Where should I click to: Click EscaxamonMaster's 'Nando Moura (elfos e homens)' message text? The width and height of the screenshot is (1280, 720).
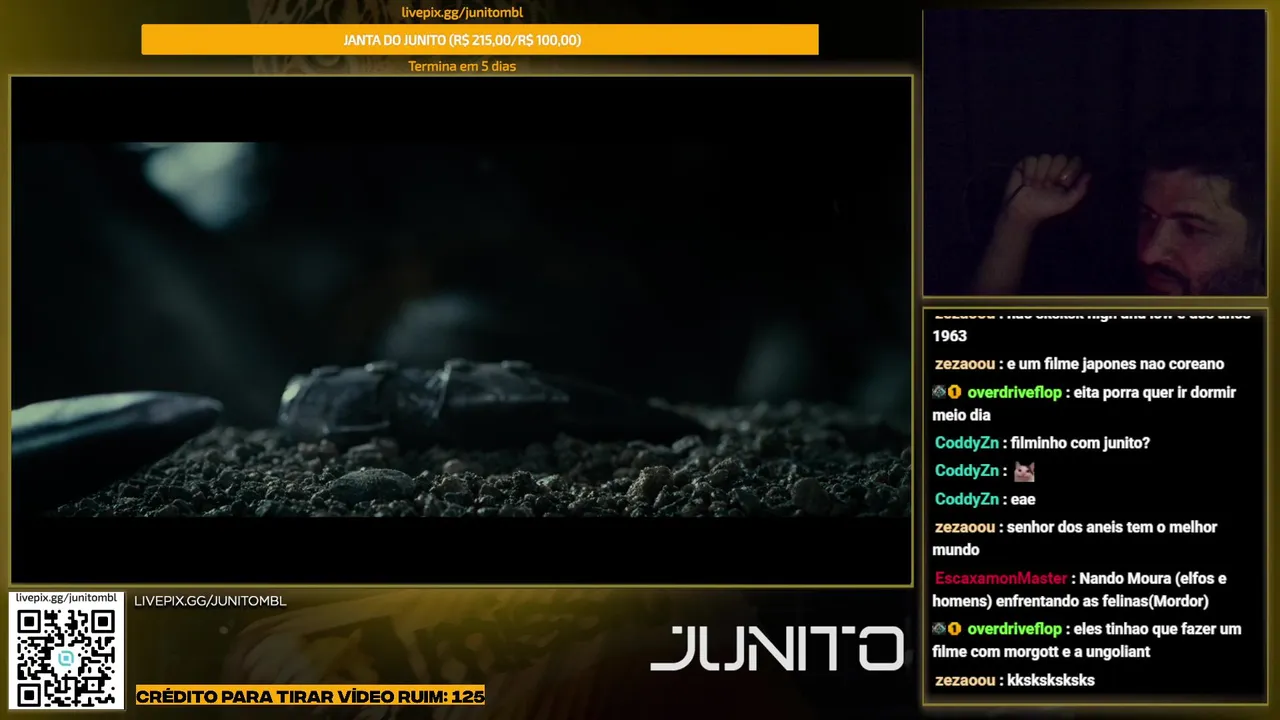[x=1080, y=590]
